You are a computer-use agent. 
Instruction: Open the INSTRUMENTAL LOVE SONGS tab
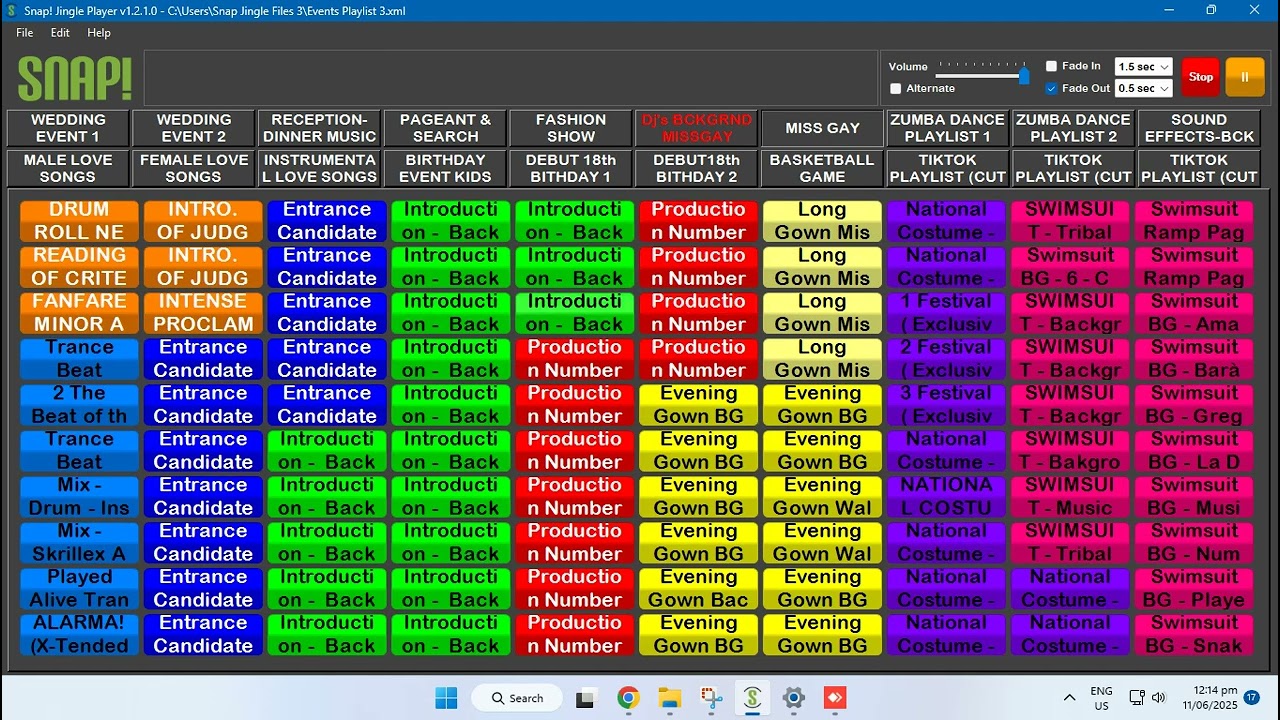click(x=320, y=168)
